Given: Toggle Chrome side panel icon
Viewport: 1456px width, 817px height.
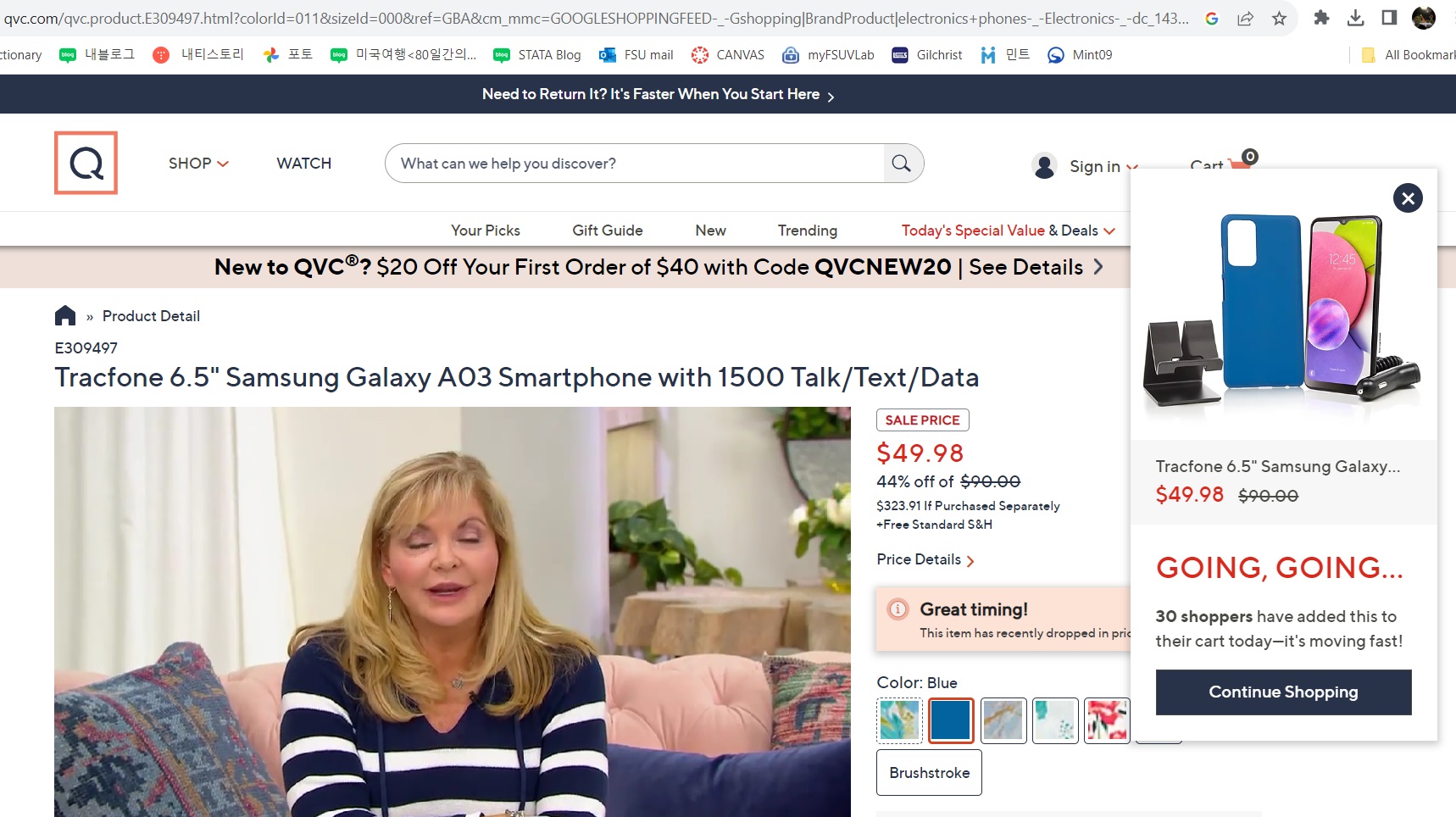Looking at the screenshot, I should coord(1389,18).
